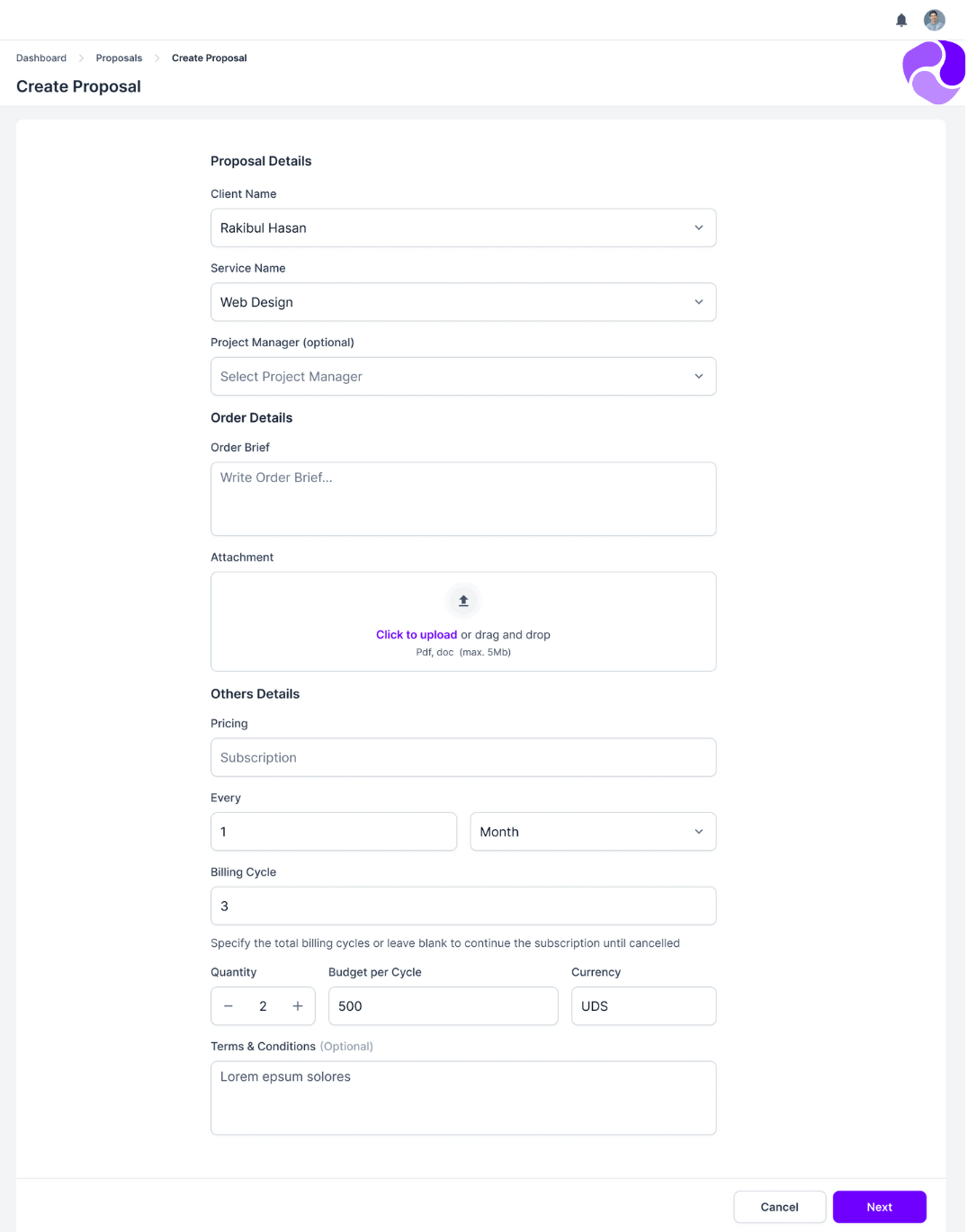
Task: Open the Client Name dropdown showing Rakibul Hasan
Action: [x=463, y=228]
